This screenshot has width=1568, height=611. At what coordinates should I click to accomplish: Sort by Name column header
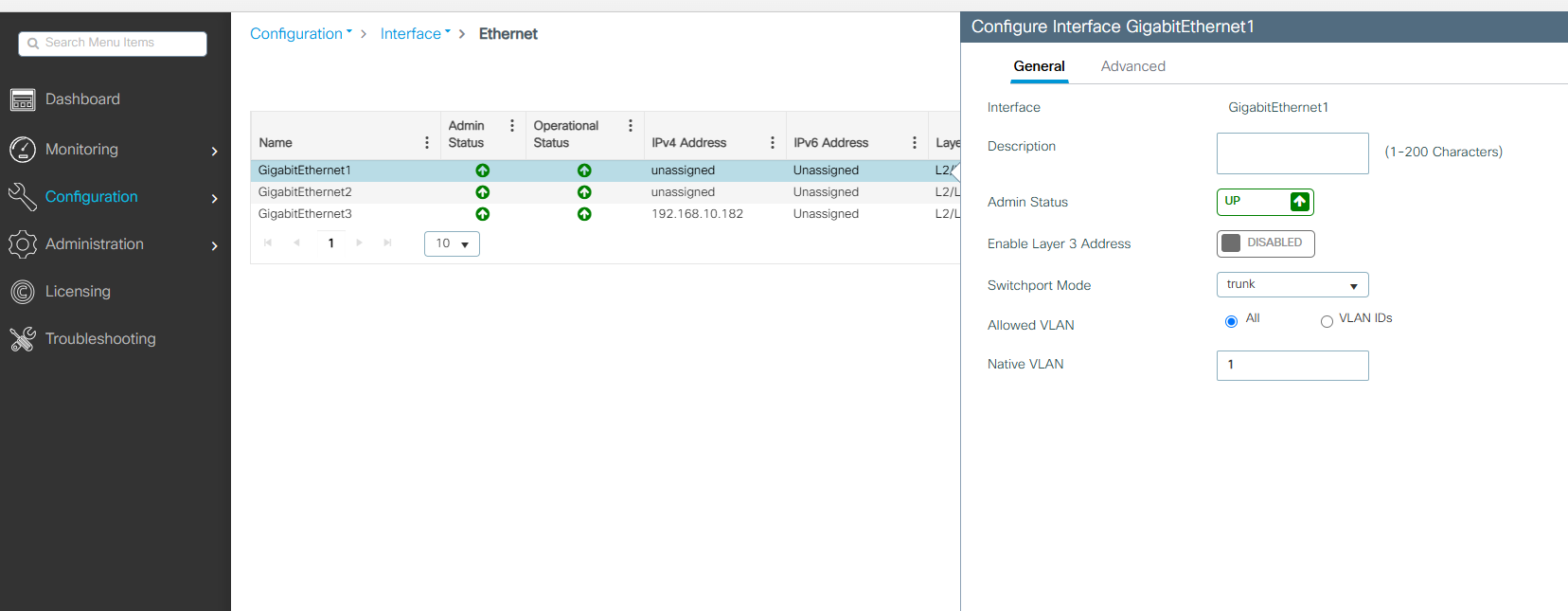276,143
